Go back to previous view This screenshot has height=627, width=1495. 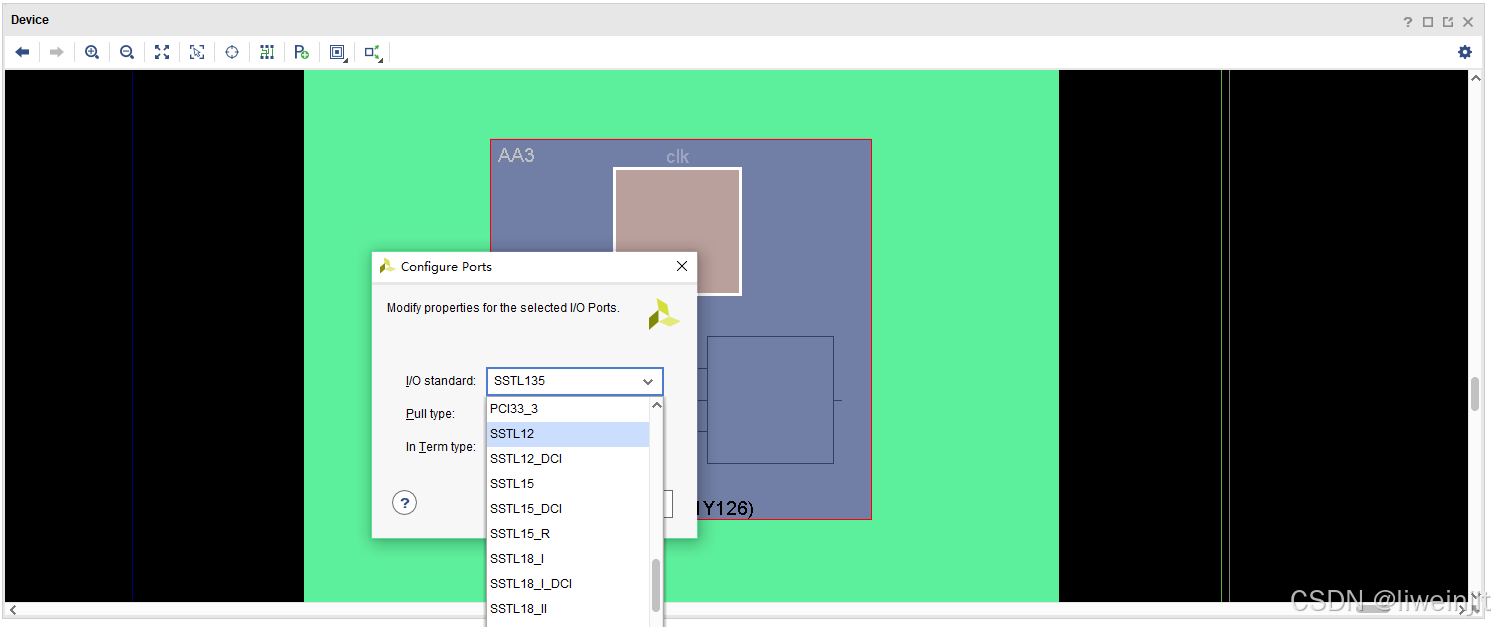click(22, 52)
